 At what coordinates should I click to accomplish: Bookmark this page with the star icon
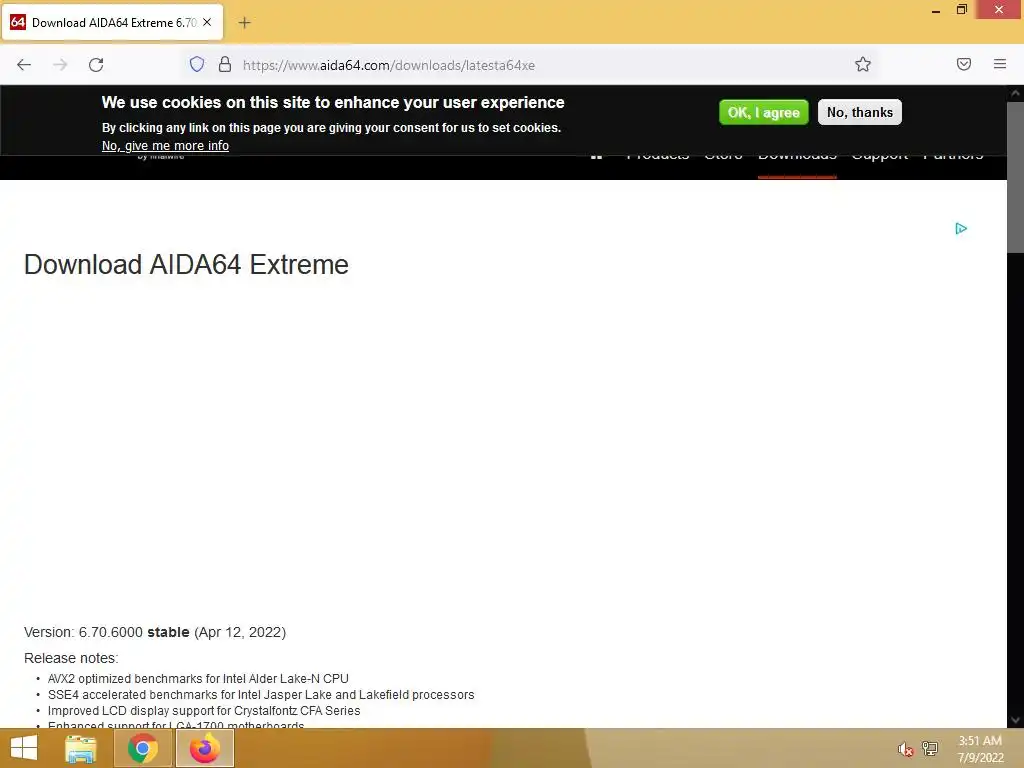pos(863,64)
